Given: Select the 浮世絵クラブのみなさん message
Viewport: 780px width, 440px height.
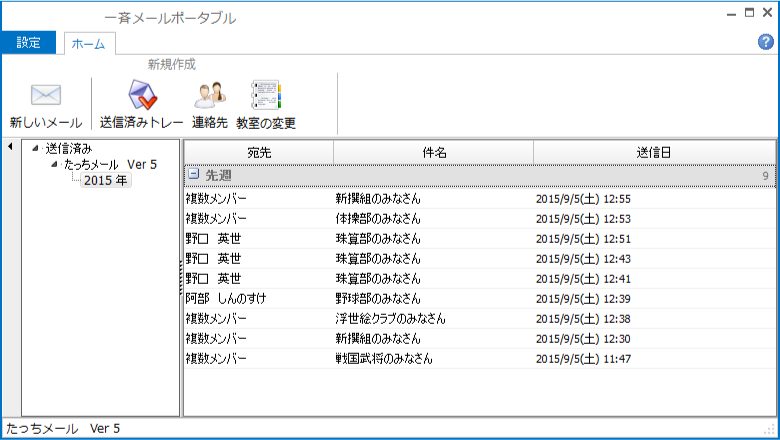Looking at the screenshot, I should pyautogui.click(x=480, y=319).
